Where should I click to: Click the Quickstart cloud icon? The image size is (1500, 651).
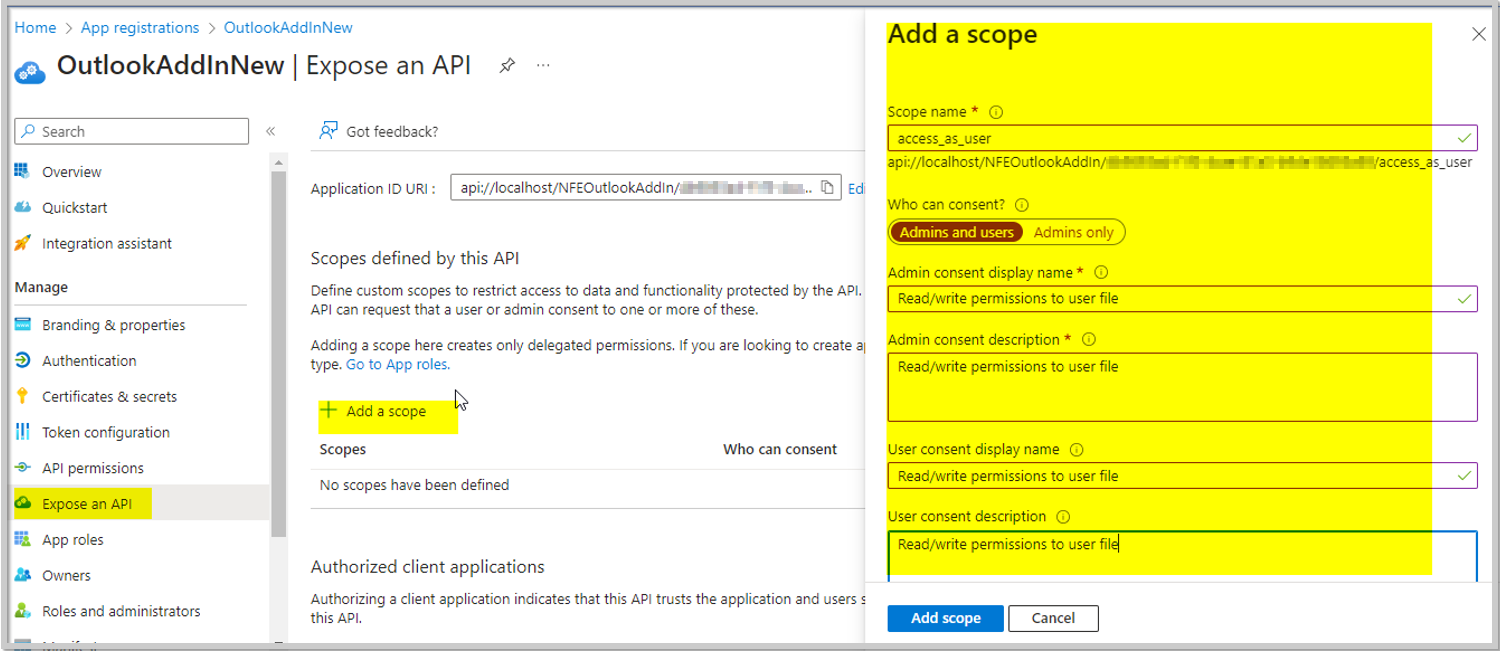coord(23,208)
